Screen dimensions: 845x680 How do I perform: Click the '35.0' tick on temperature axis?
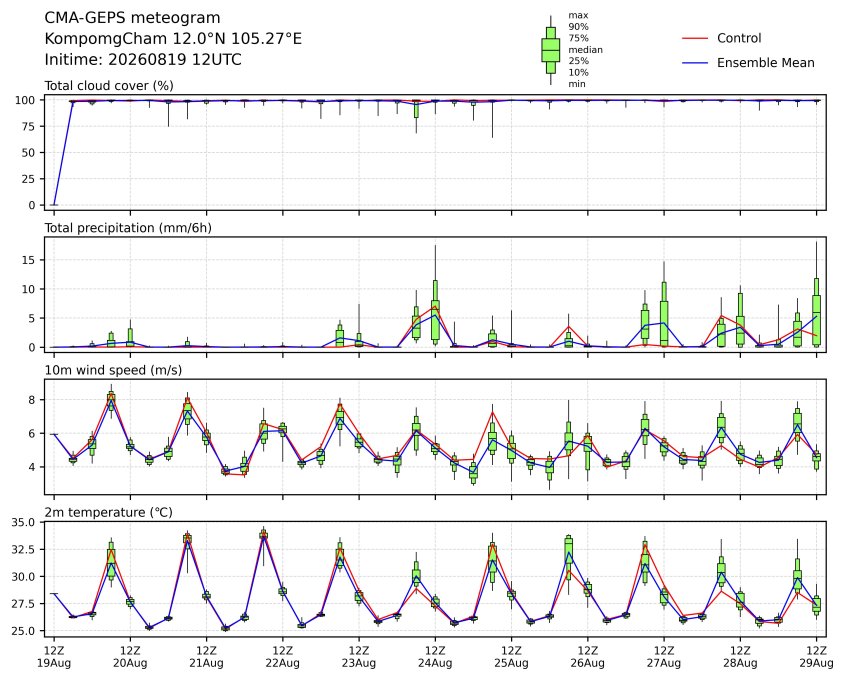pyautogui.click(x=24, y=523)
